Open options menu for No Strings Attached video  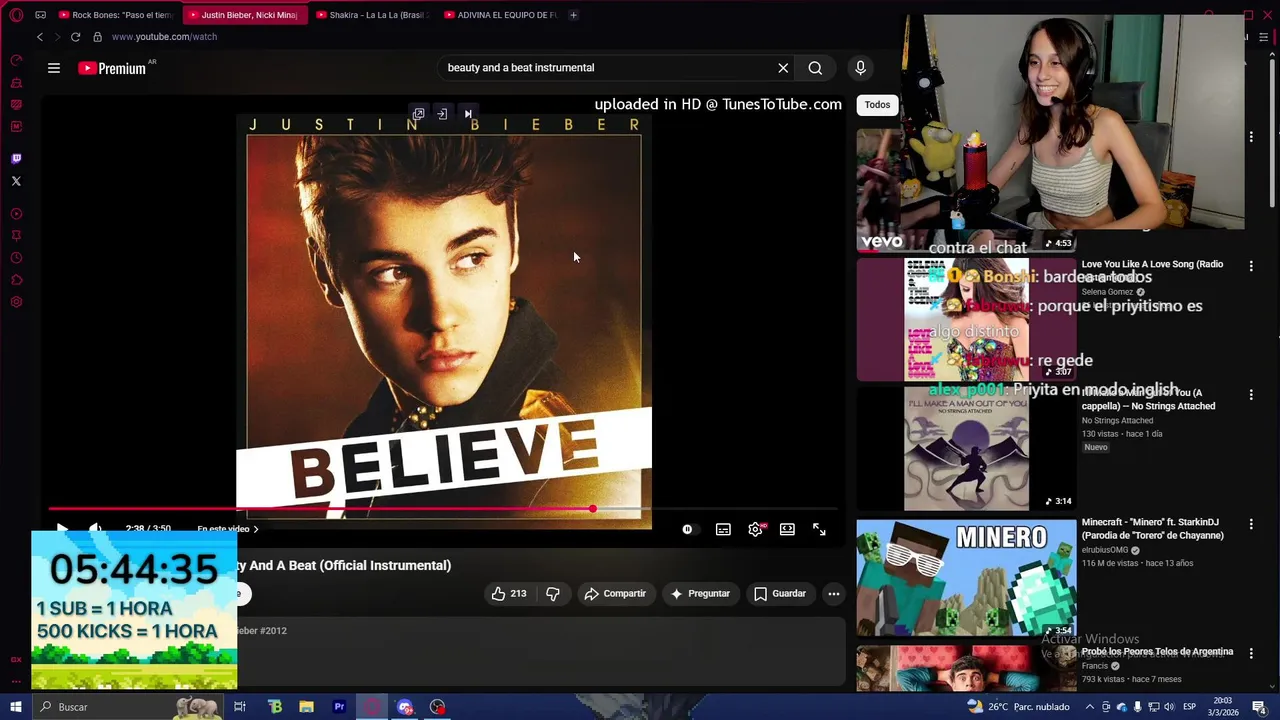(x=1251, y=395)
